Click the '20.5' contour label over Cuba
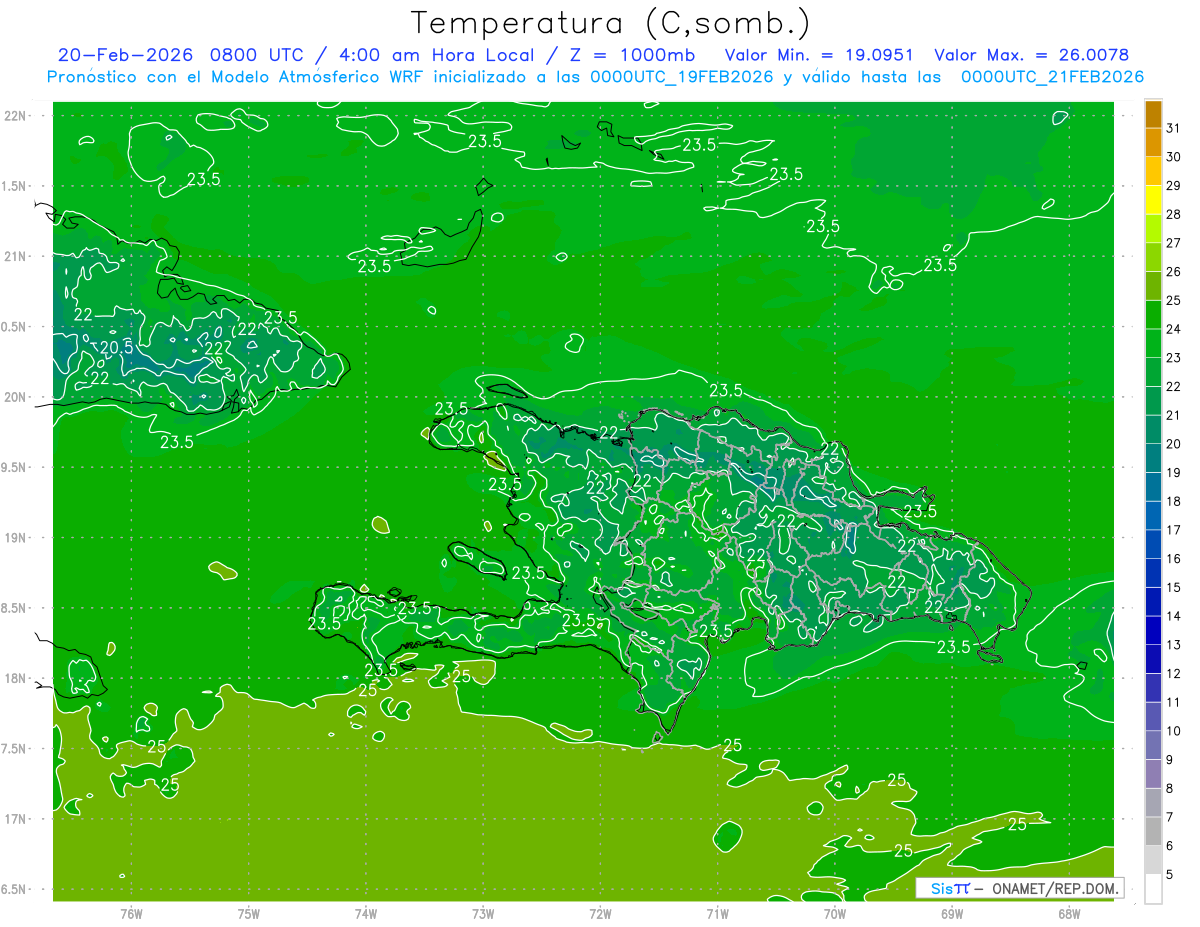 click(x=117, y=347)
